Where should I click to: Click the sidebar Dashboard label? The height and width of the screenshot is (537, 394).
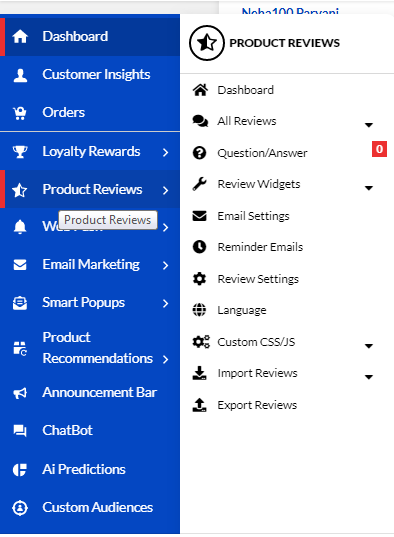pyautogui.click(x=75, y=36)
